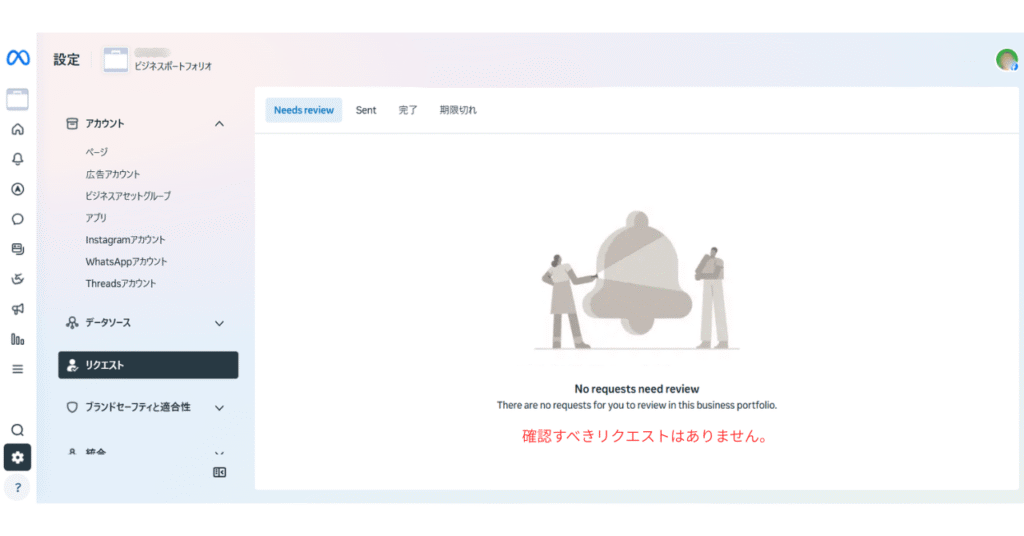
Task: Click the collapse sidebar panel icon
Action: [x=219, y=472]
